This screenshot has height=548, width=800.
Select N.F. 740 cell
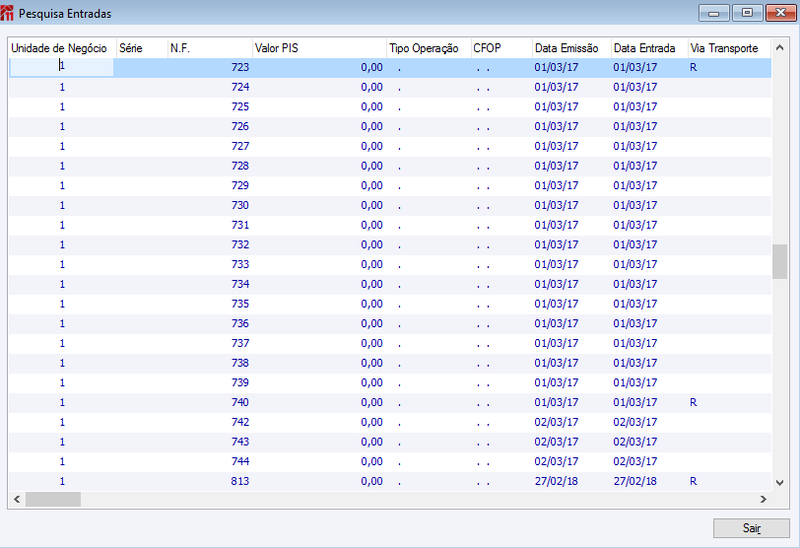coord(210,403)
